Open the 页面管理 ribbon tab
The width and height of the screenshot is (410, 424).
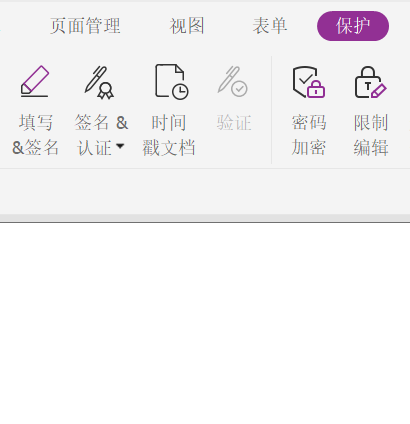click(85, 26)
